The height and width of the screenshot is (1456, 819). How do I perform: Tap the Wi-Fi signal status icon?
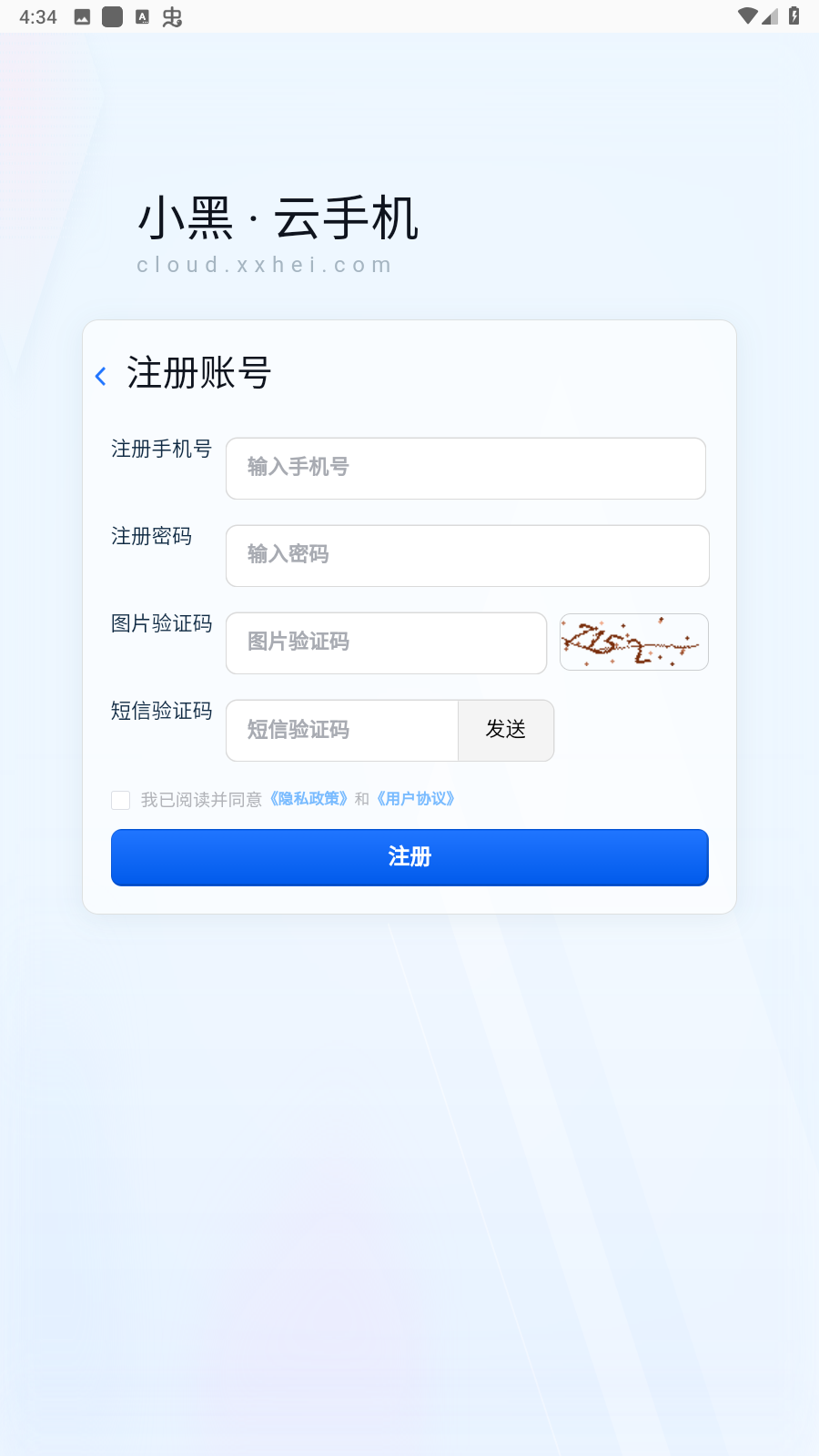pos(747,16)
